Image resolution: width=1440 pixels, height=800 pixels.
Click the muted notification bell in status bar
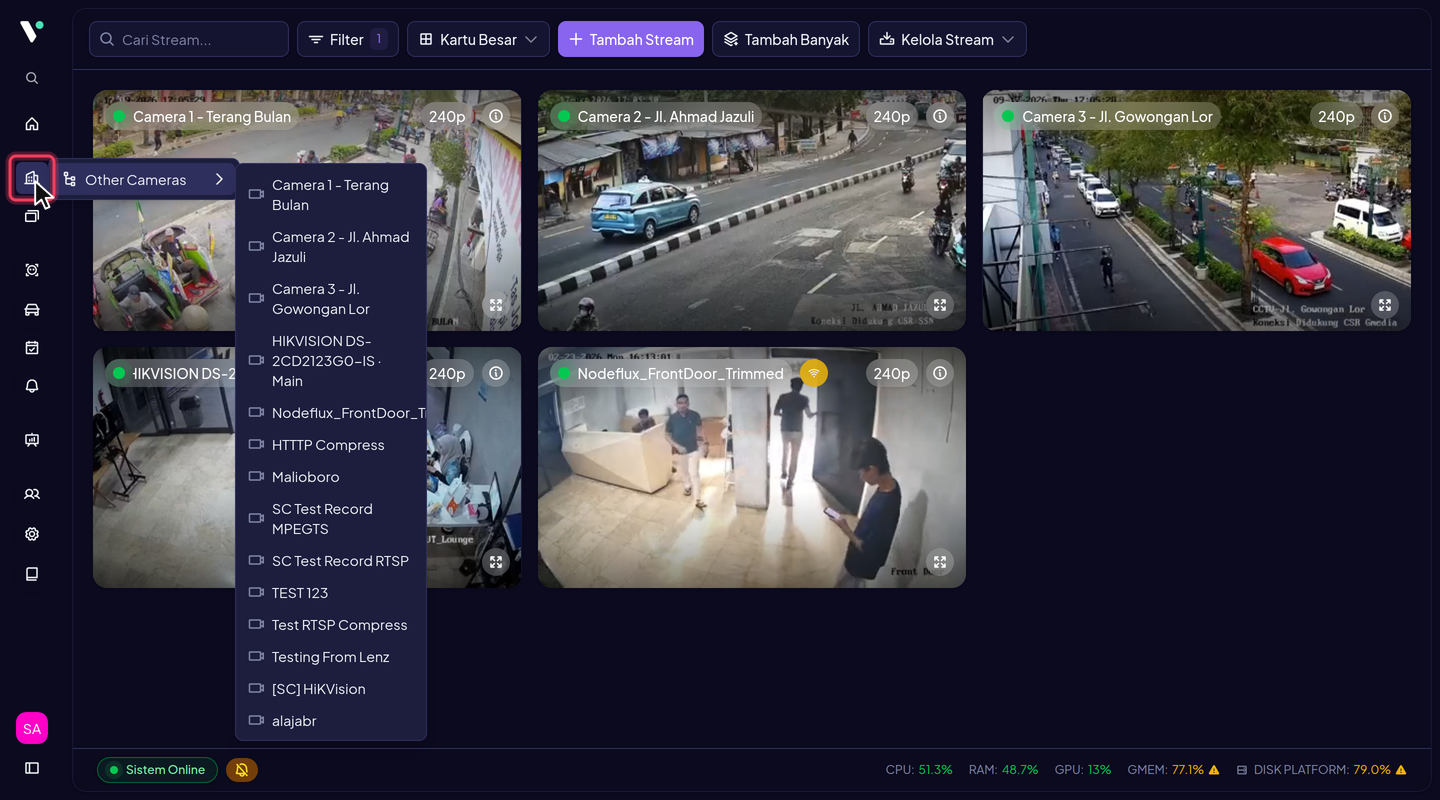242,770
